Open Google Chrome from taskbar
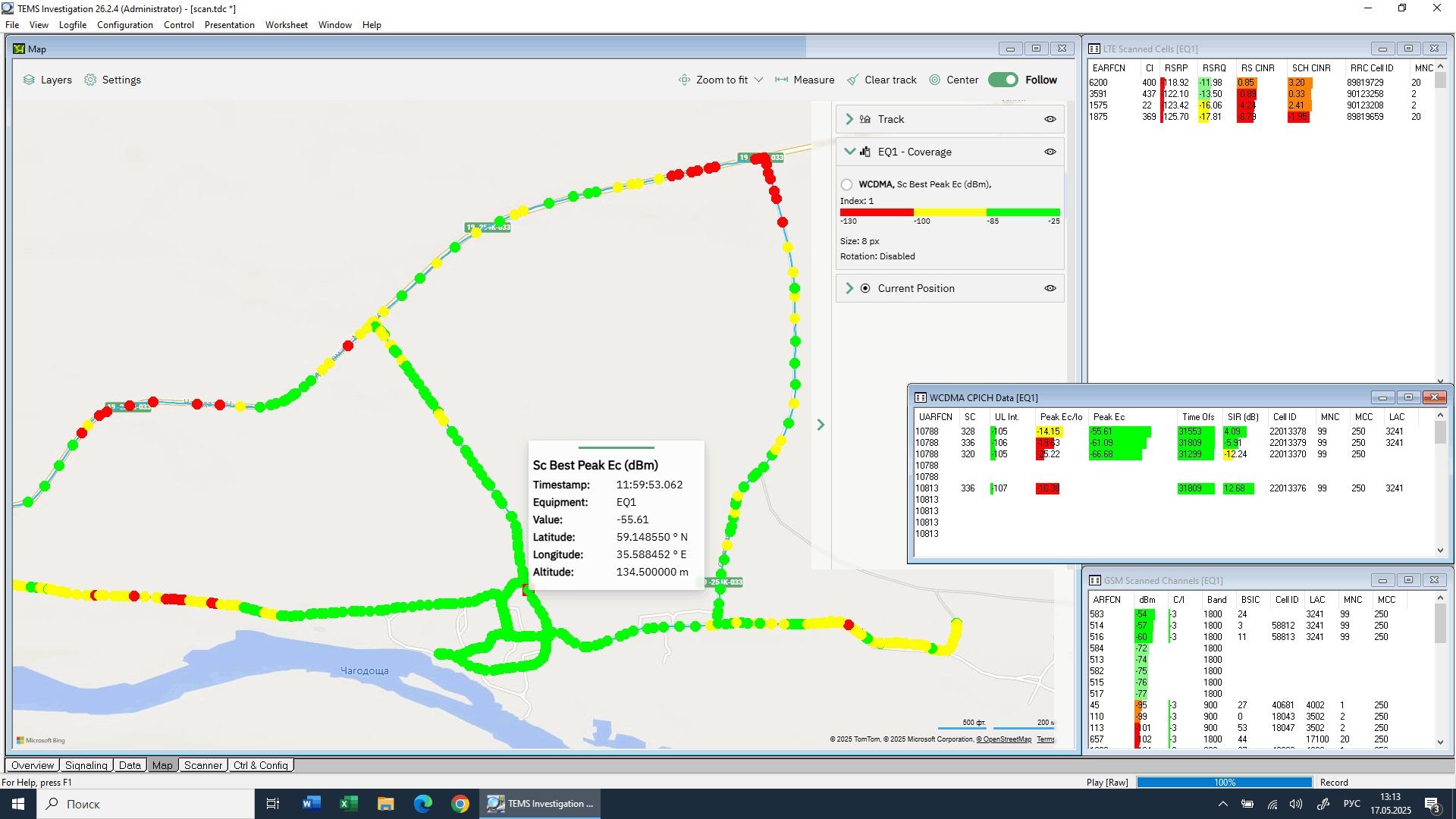This screenshot has width=1456, height=819. (x=460, y=804)
